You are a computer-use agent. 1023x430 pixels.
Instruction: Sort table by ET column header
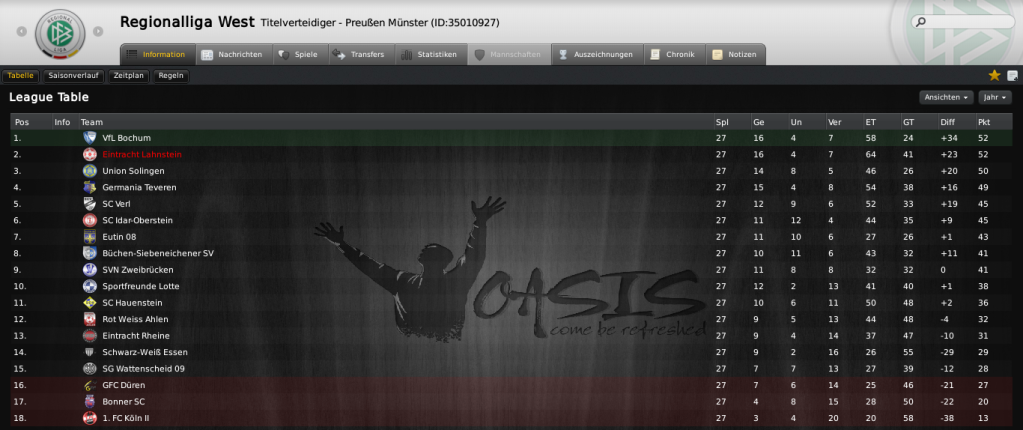click(871, 122)
